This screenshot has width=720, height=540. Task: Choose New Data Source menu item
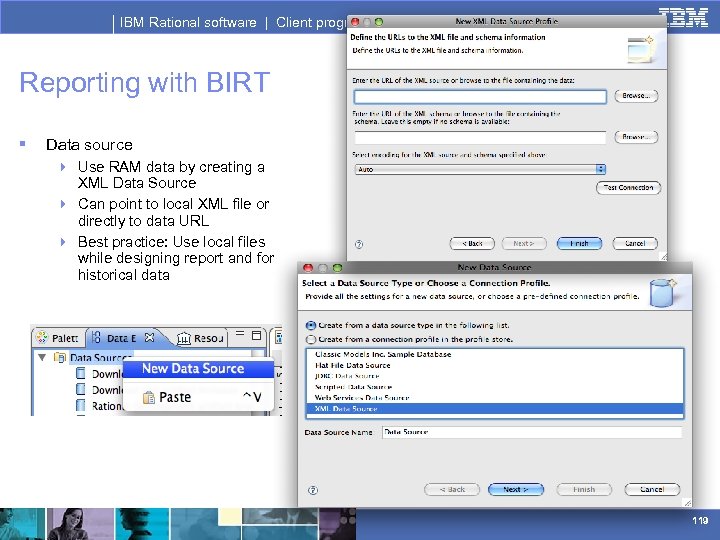click(x=198, y=369)
